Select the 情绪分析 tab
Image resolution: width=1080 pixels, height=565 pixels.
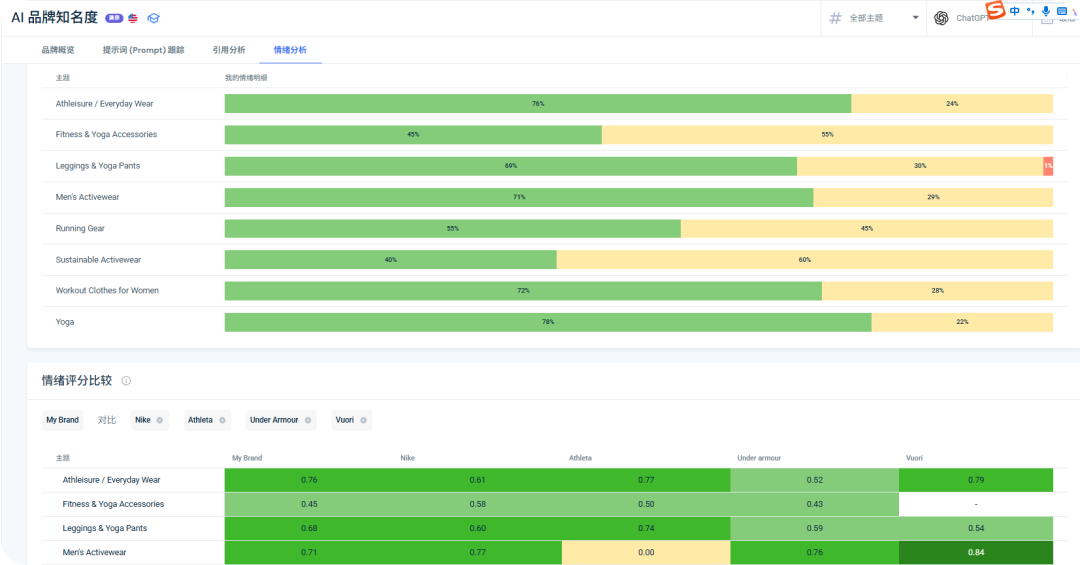pyautogui.click(x=290, y=50)
